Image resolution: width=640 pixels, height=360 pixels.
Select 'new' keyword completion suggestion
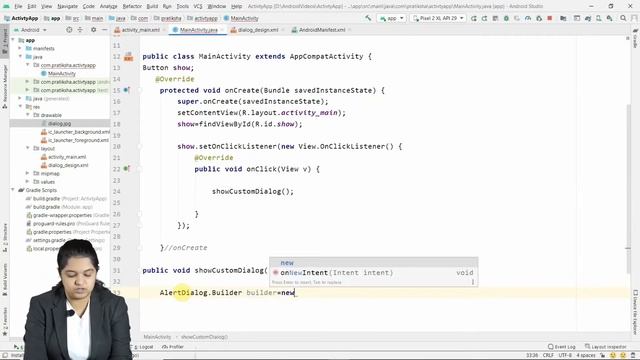[373, 263]
